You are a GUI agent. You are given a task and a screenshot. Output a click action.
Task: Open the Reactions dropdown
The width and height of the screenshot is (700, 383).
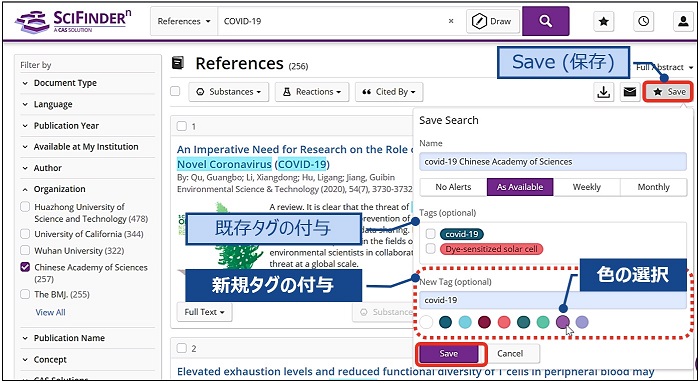312,92
